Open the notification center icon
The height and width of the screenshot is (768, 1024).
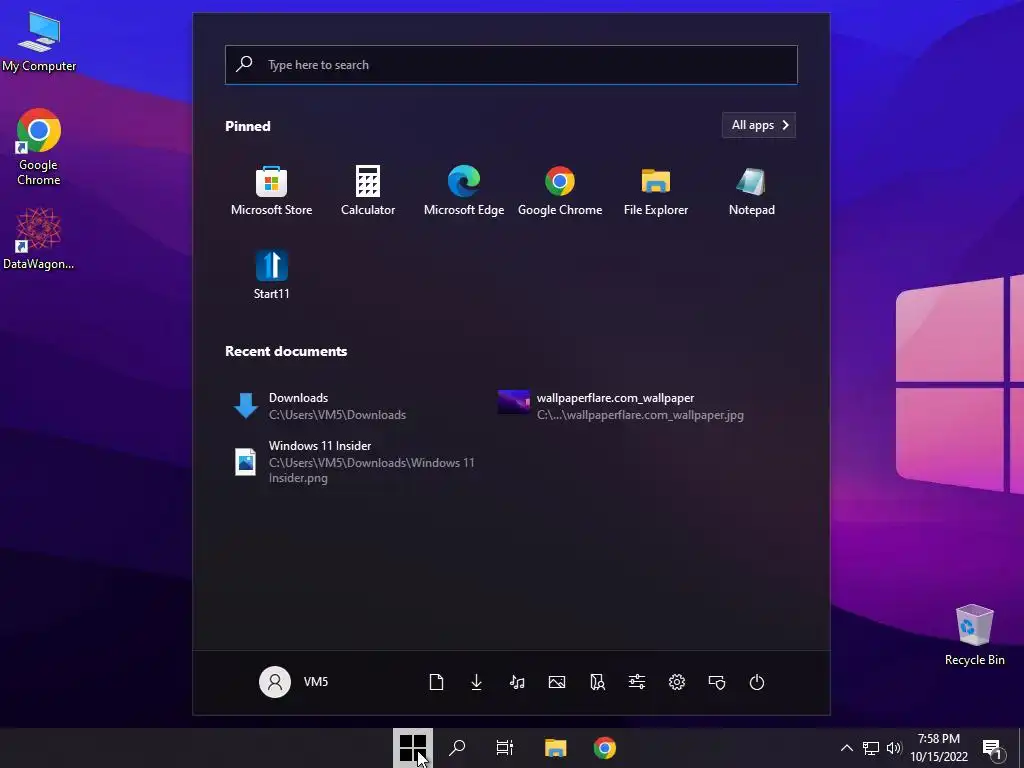point(992,749)
